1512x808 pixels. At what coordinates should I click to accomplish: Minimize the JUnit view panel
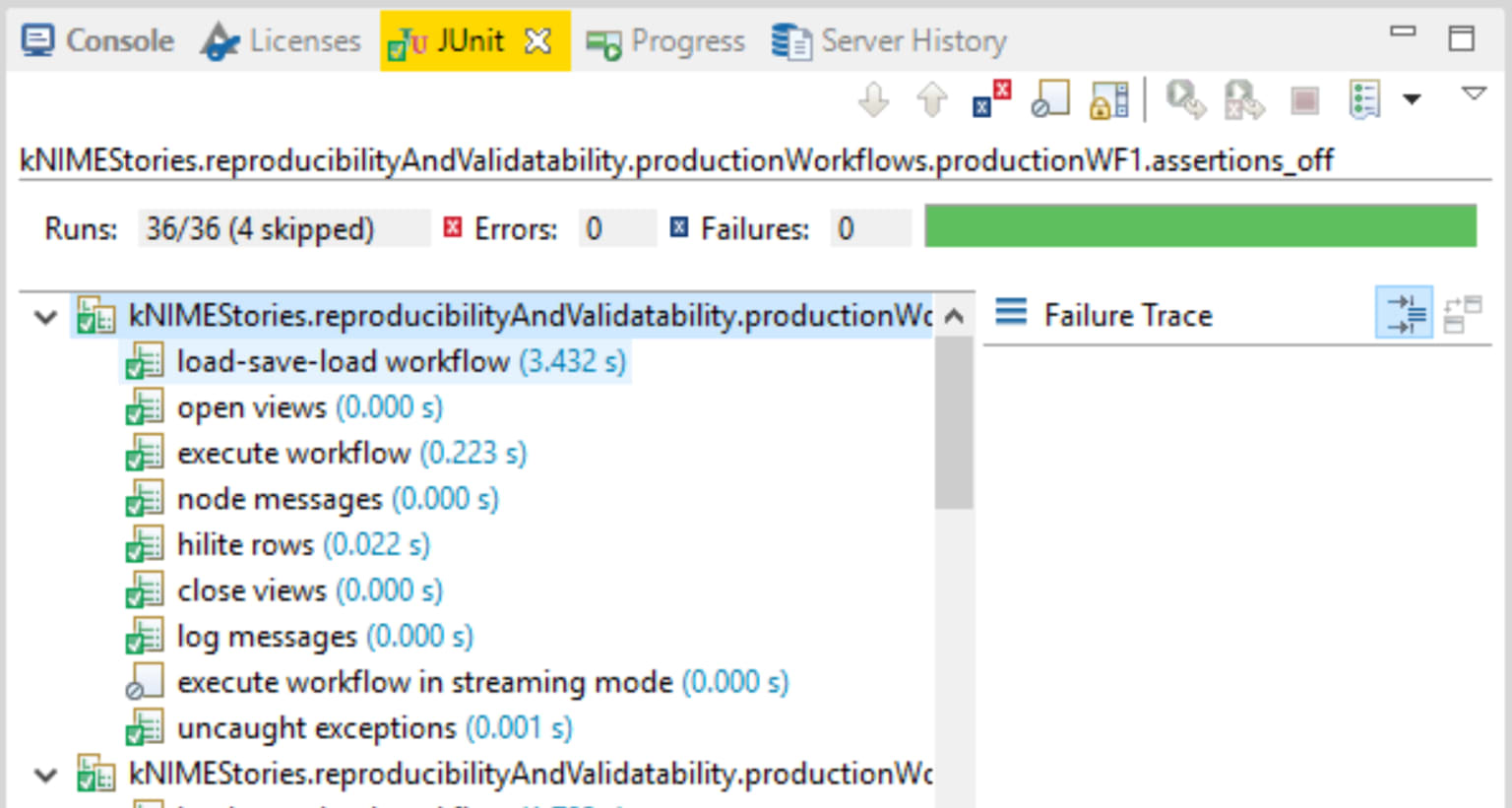tap(1403, 31)
